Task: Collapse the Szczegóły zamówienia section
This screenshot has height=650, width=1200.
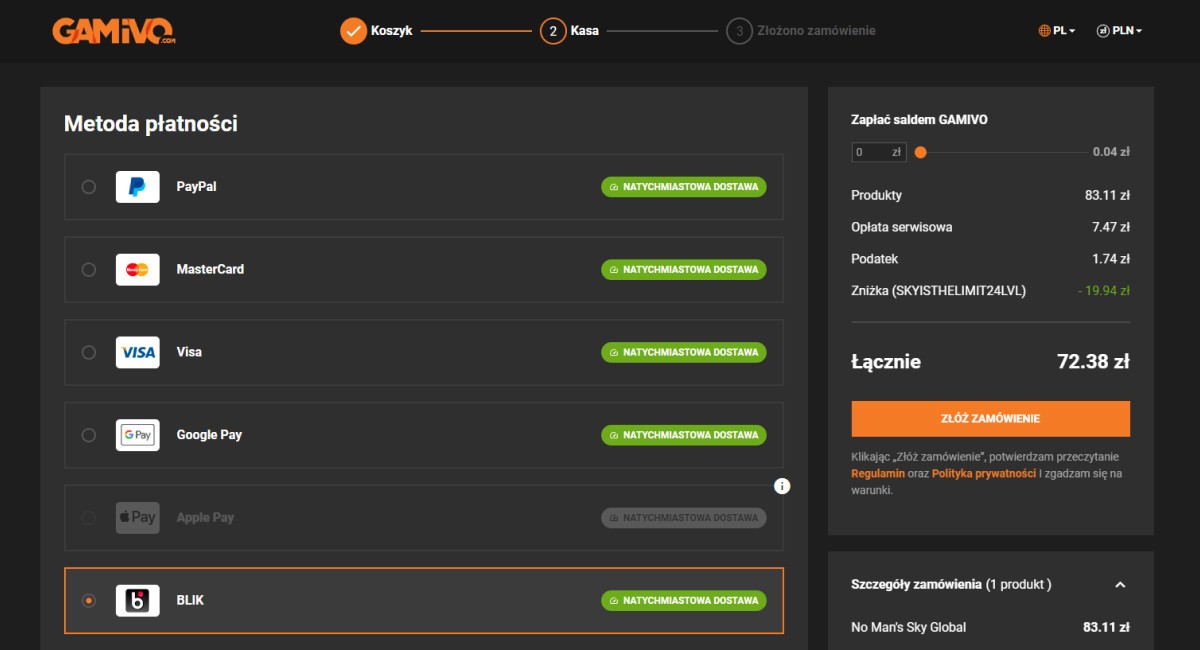Action: click(1120, 585)
